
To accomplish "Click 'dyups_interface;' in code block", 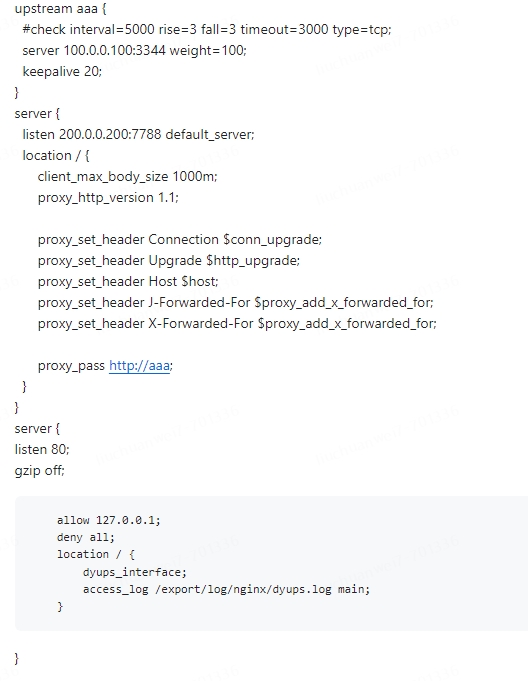I will (x=135, y=572).
